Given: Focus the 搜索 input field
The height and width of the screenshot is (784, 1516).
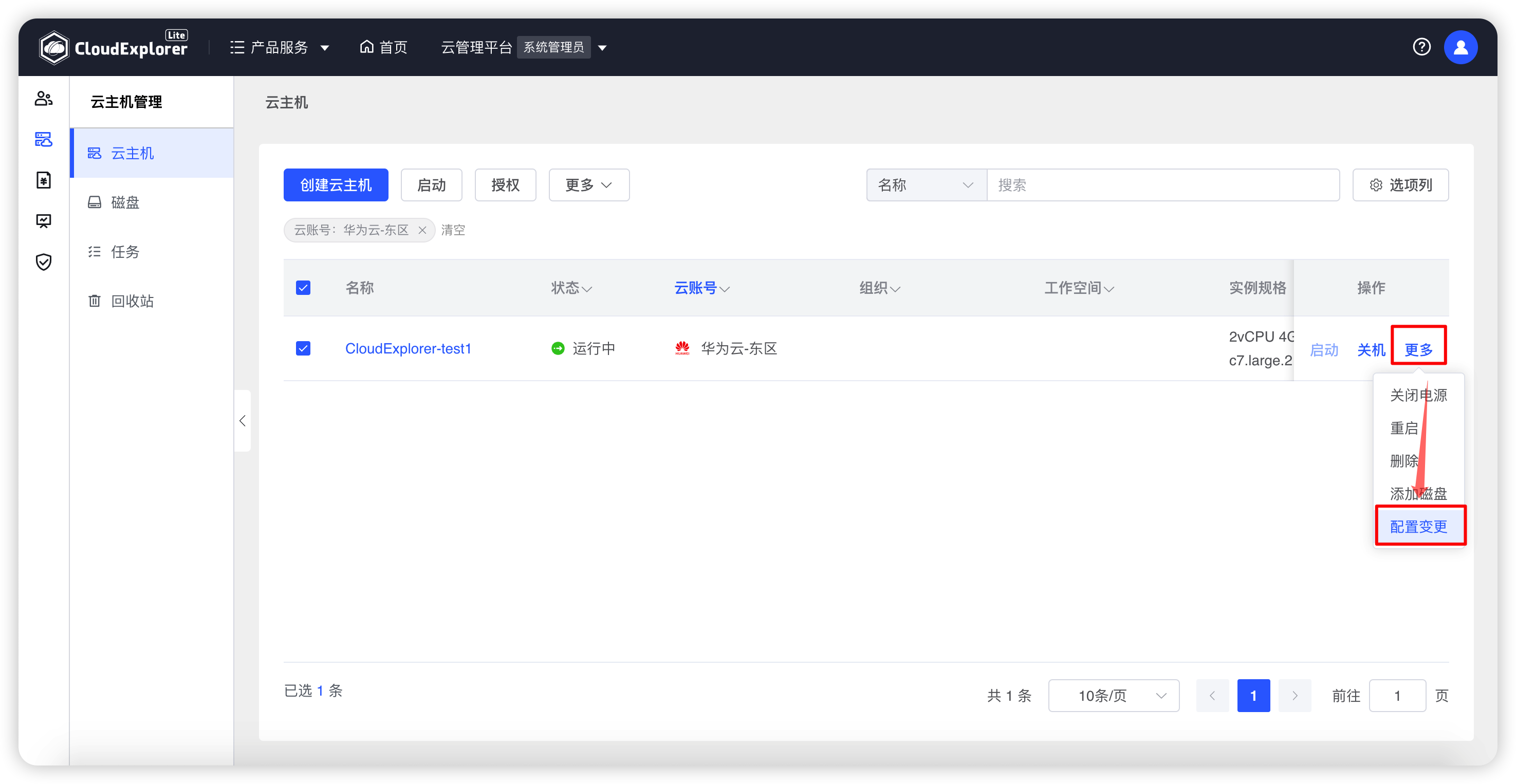Looking at the screenshot, I should 1163,185.
